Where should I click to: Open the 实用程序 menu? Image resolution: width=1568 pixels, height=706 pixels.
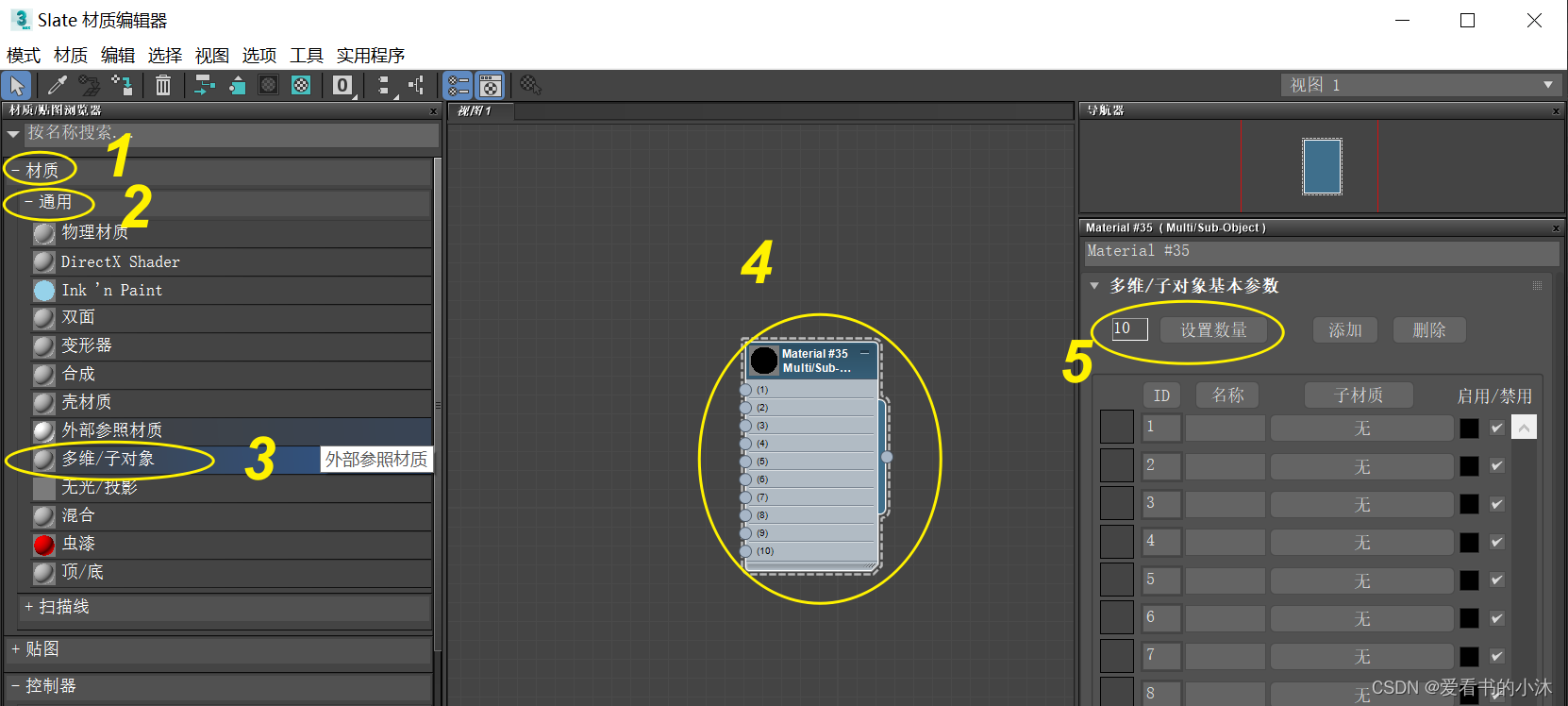(371, 56)
